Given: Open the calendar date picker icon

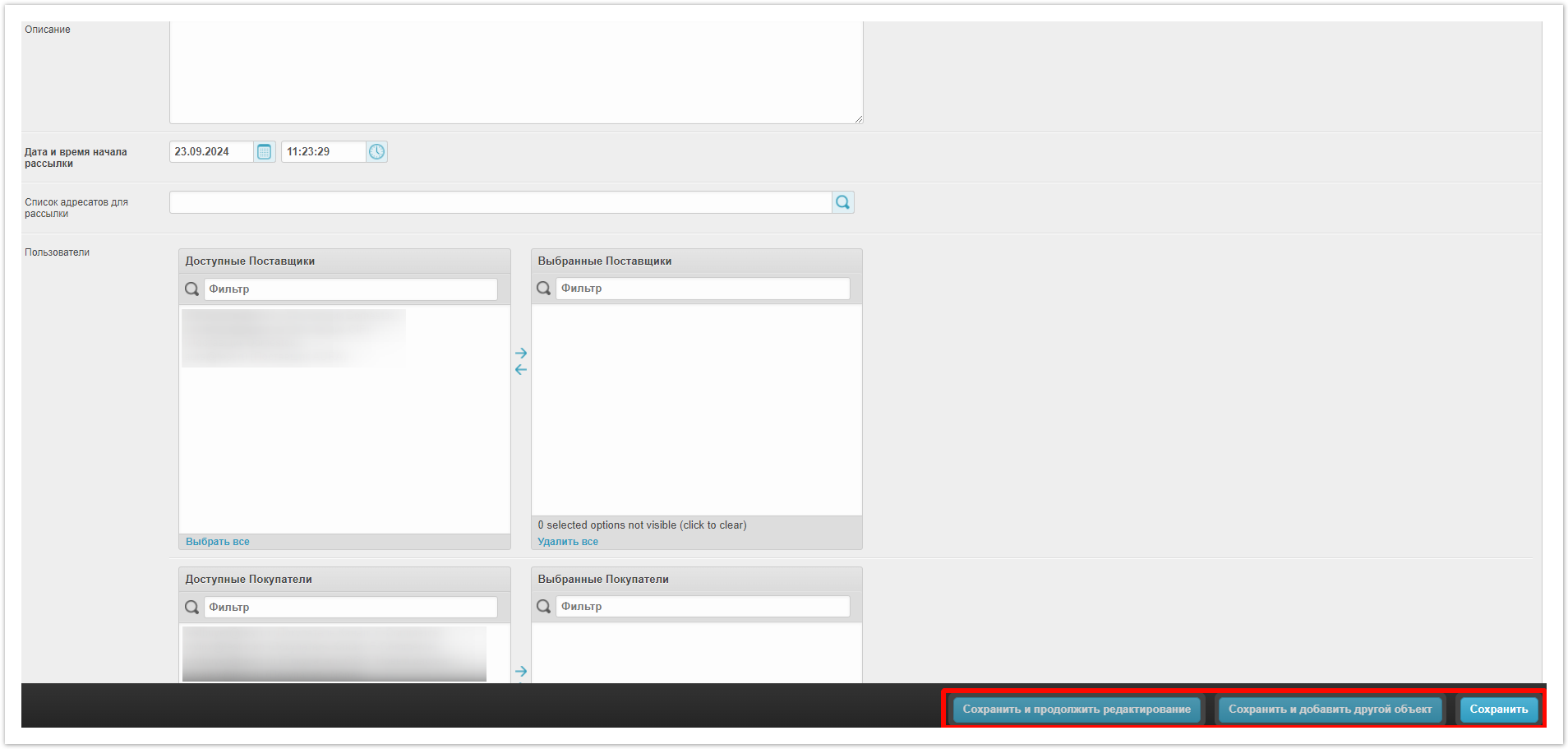Looking at the screenshot, I should point(264,152).
